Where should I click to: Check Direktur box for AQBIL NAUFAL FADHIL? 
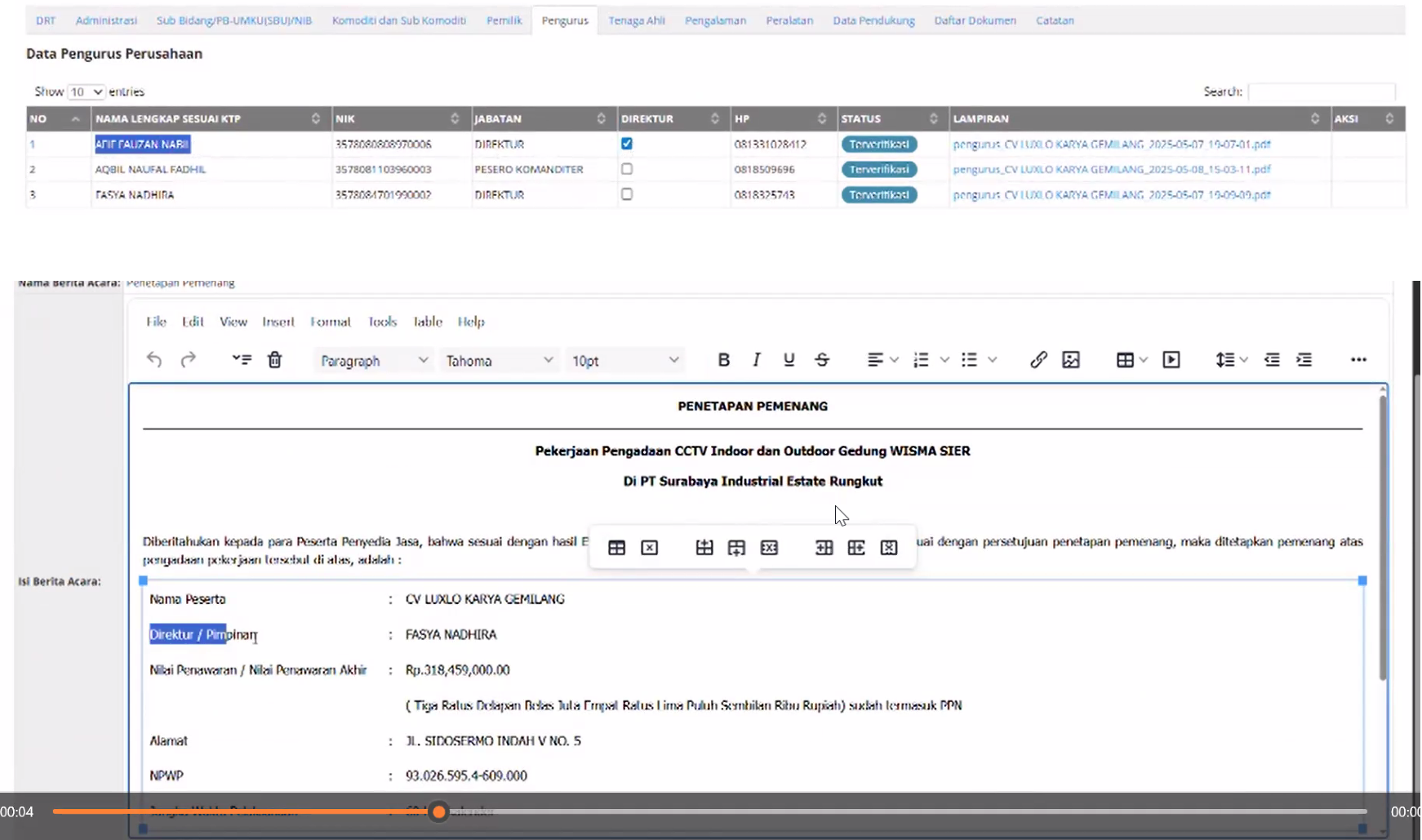point(627,169)
